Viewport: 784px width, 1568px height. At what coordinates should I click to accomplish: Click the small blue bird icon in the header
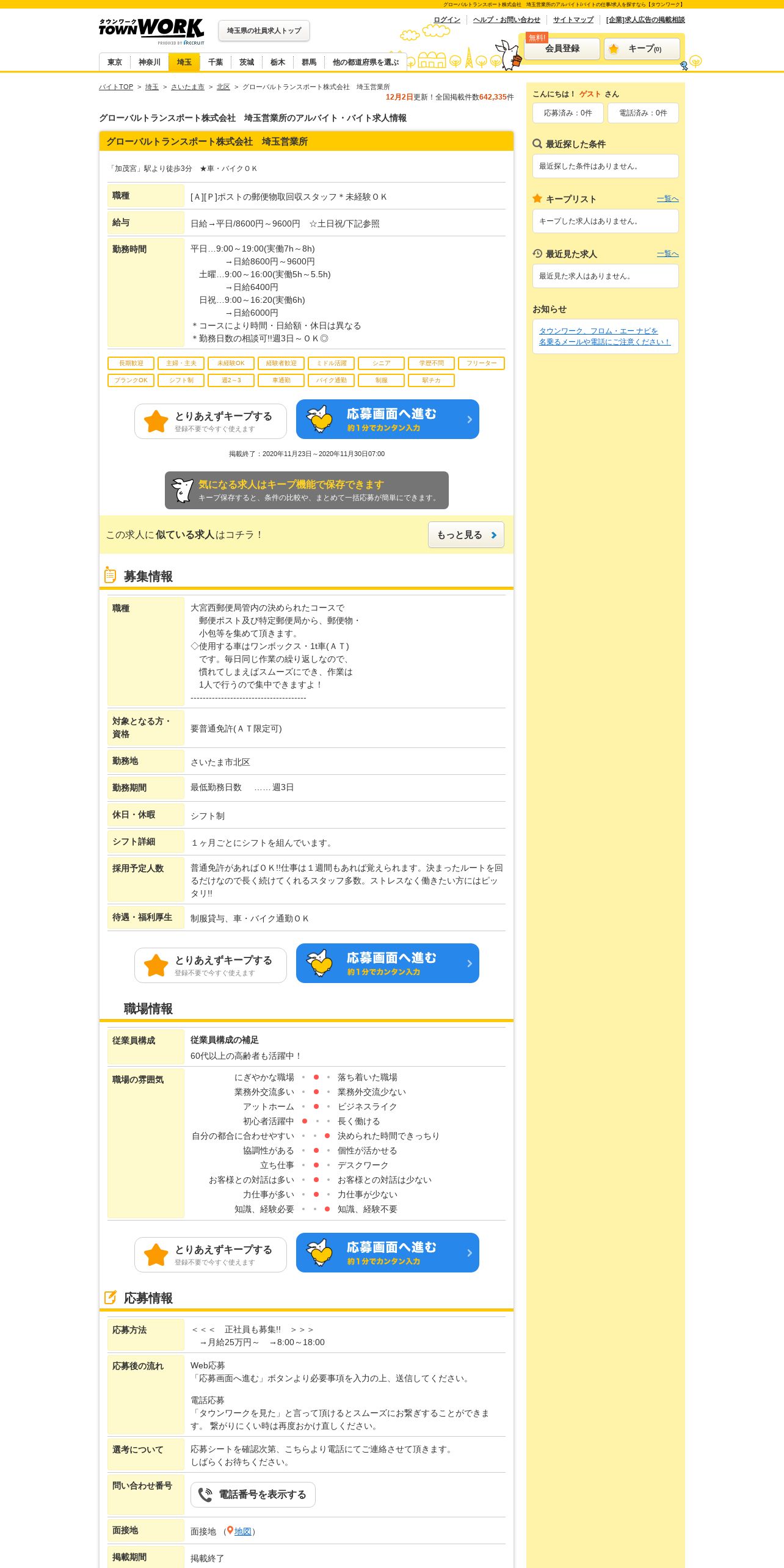click(x=684, y=65)
